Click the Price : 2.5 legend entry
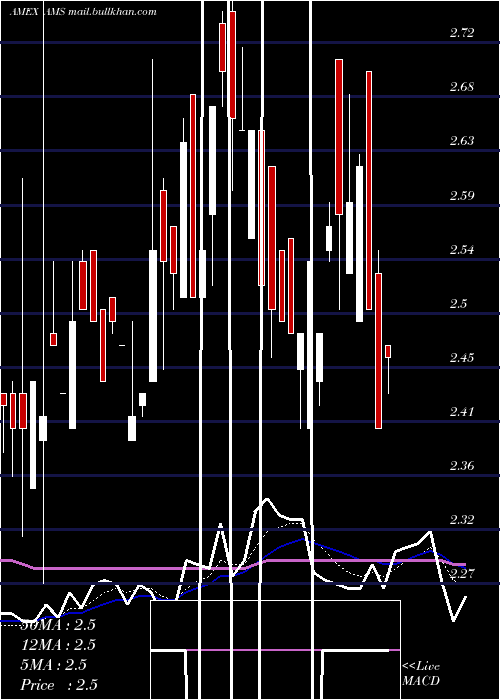This screenshot has height=700, width=500. (59, 685)
